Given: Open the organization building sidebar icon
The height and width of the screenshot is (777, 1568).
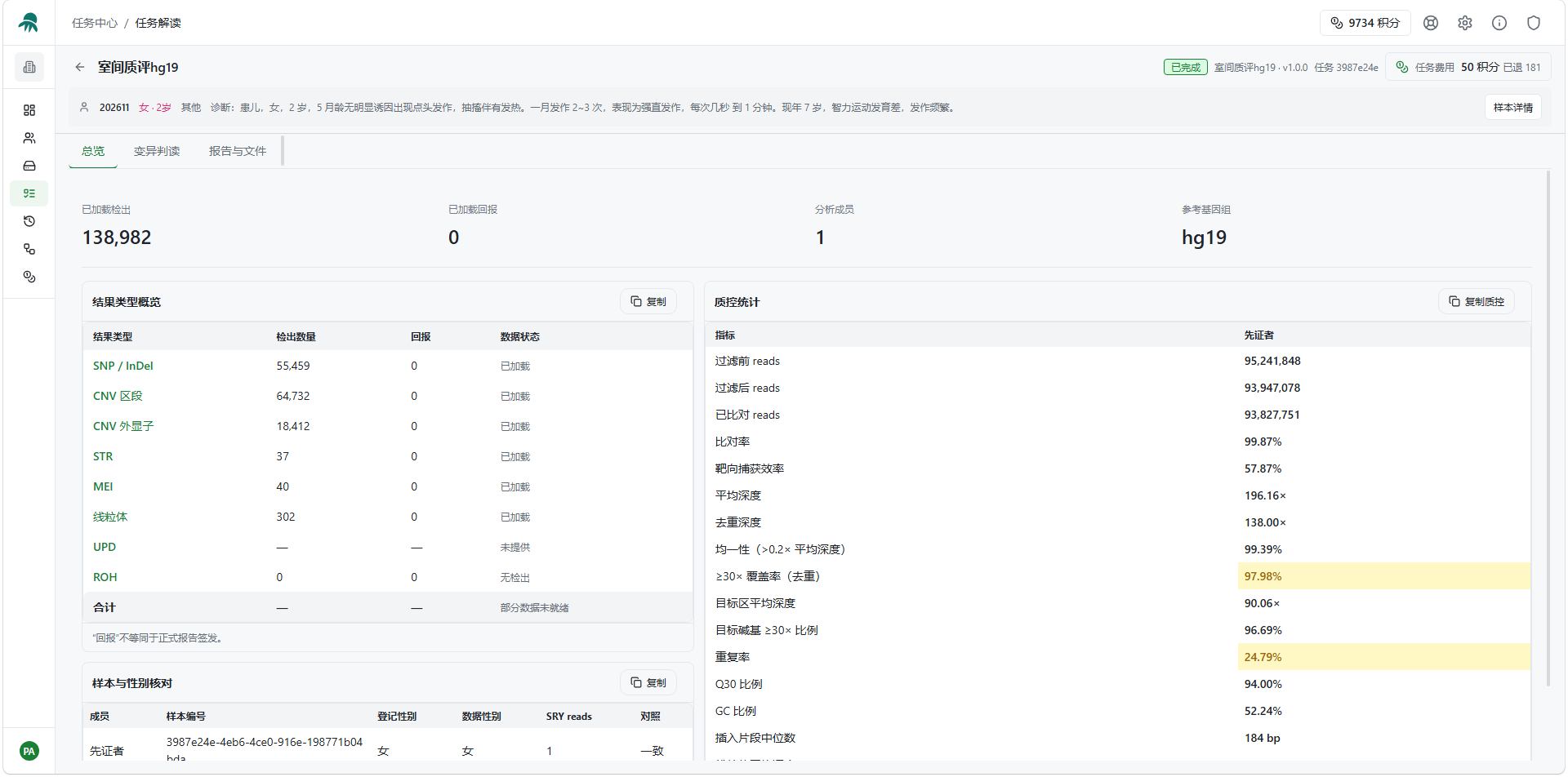Looking at the screenshot, I should coord(29,67).
